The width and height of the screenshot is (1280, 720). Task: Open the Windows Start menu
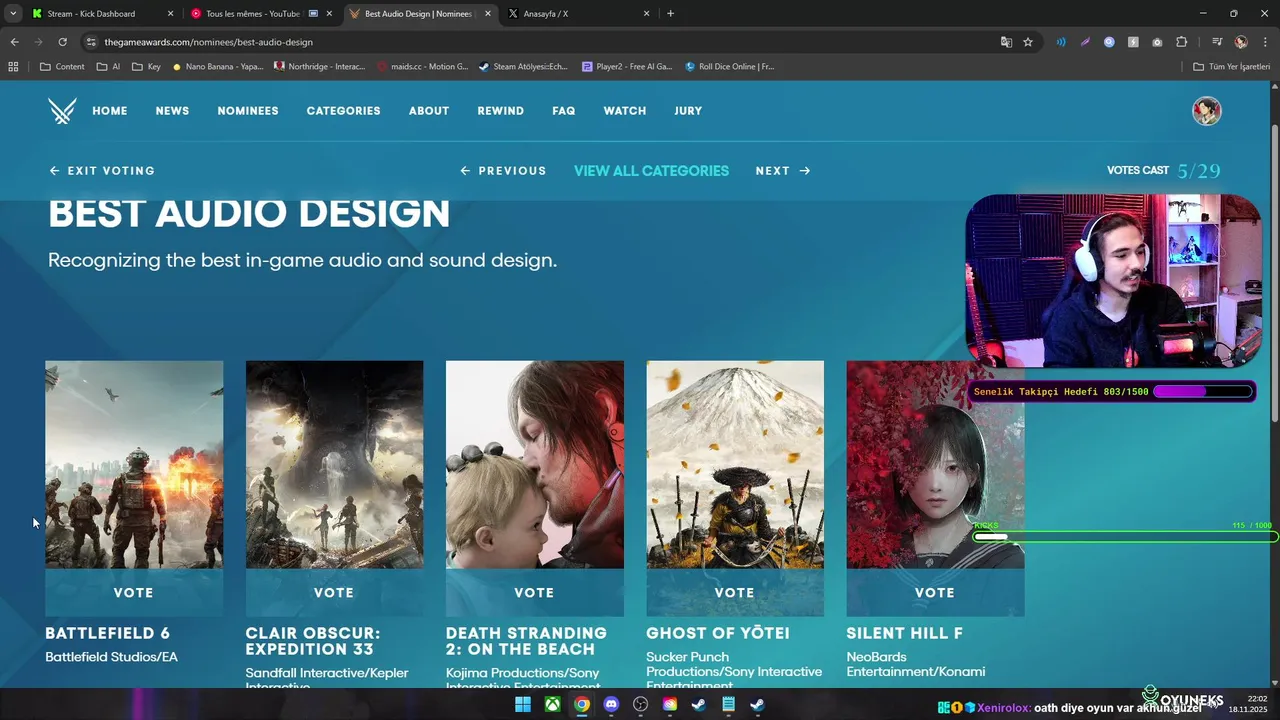(523, 704)
